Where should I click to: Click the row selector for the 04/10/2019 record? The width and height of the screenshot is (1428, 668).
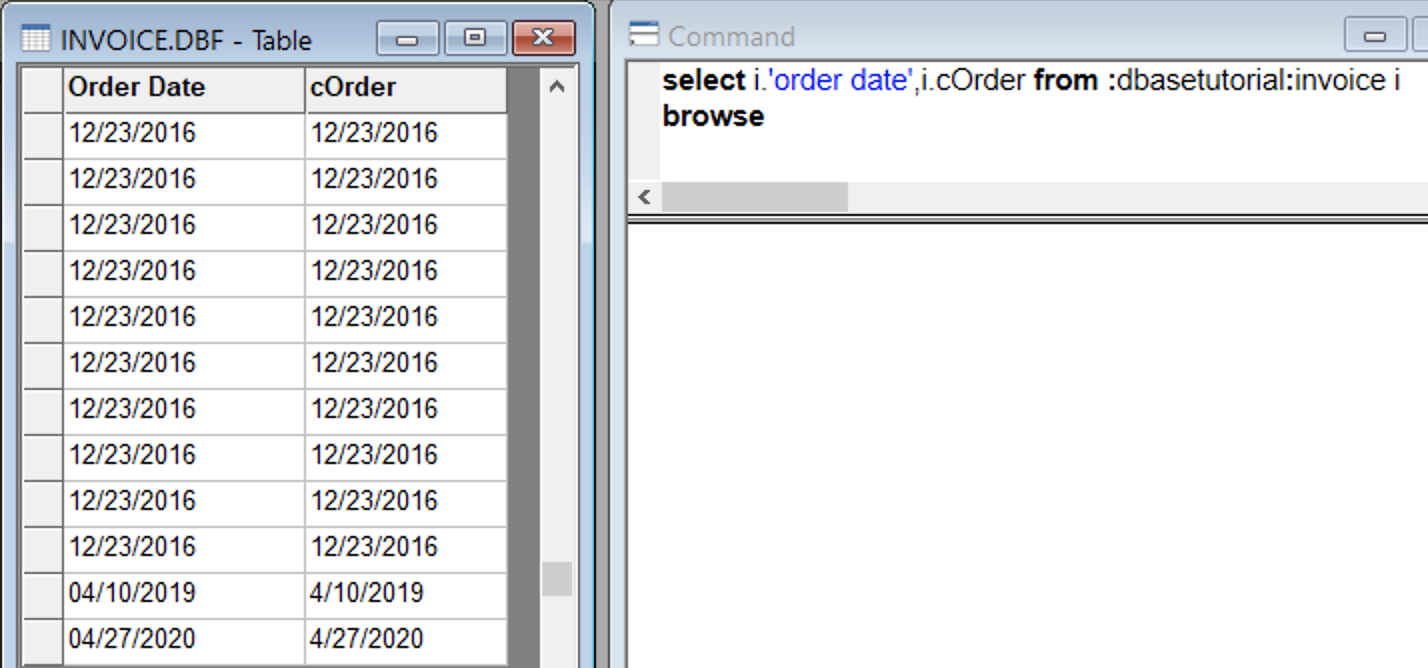(43, 593)
